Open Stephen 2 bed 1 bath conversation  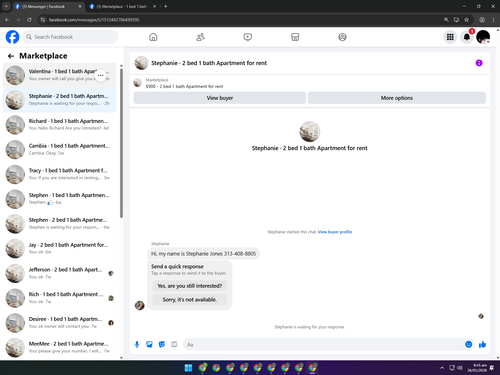[60, 224]
